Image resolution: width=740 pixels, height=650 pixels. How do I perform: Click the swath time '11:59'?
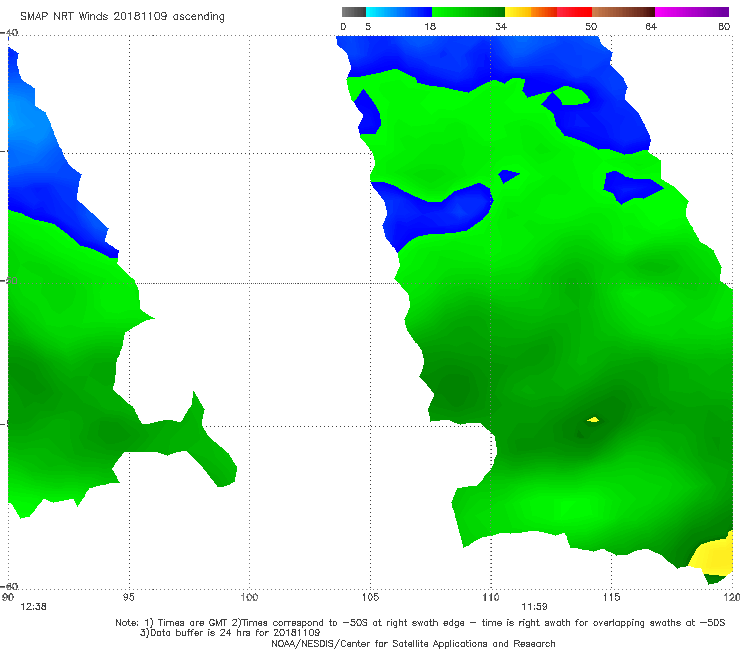[534, 607]
